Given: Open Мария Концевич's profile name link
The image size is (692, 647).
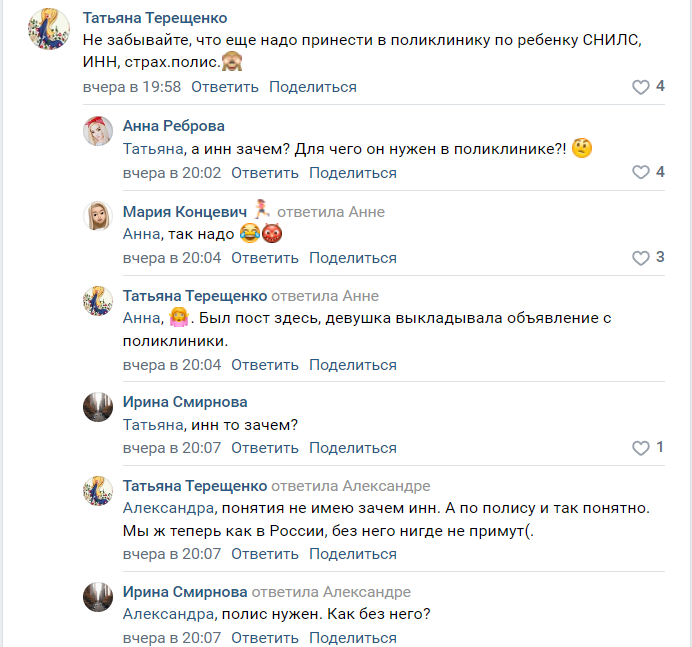Looking at the screenshot, I should coord(182,212).
